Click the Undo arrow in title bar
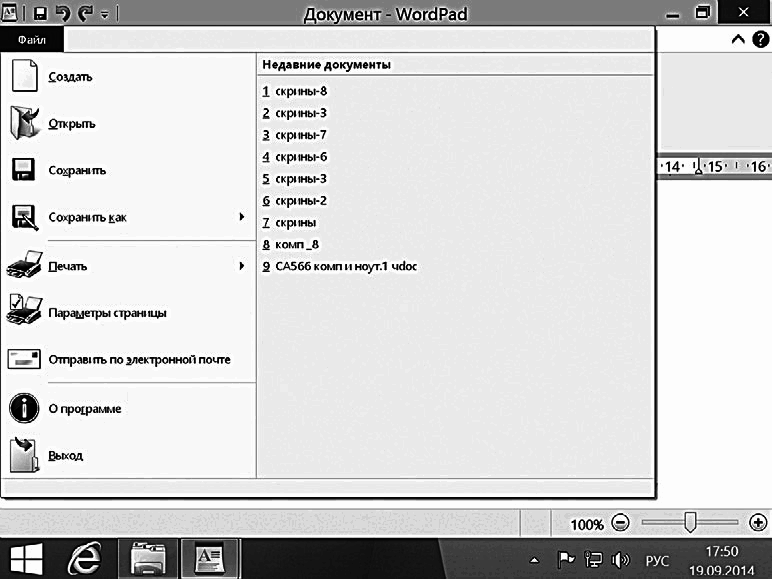This screenshot has width=772, height=579. point(63,13)
